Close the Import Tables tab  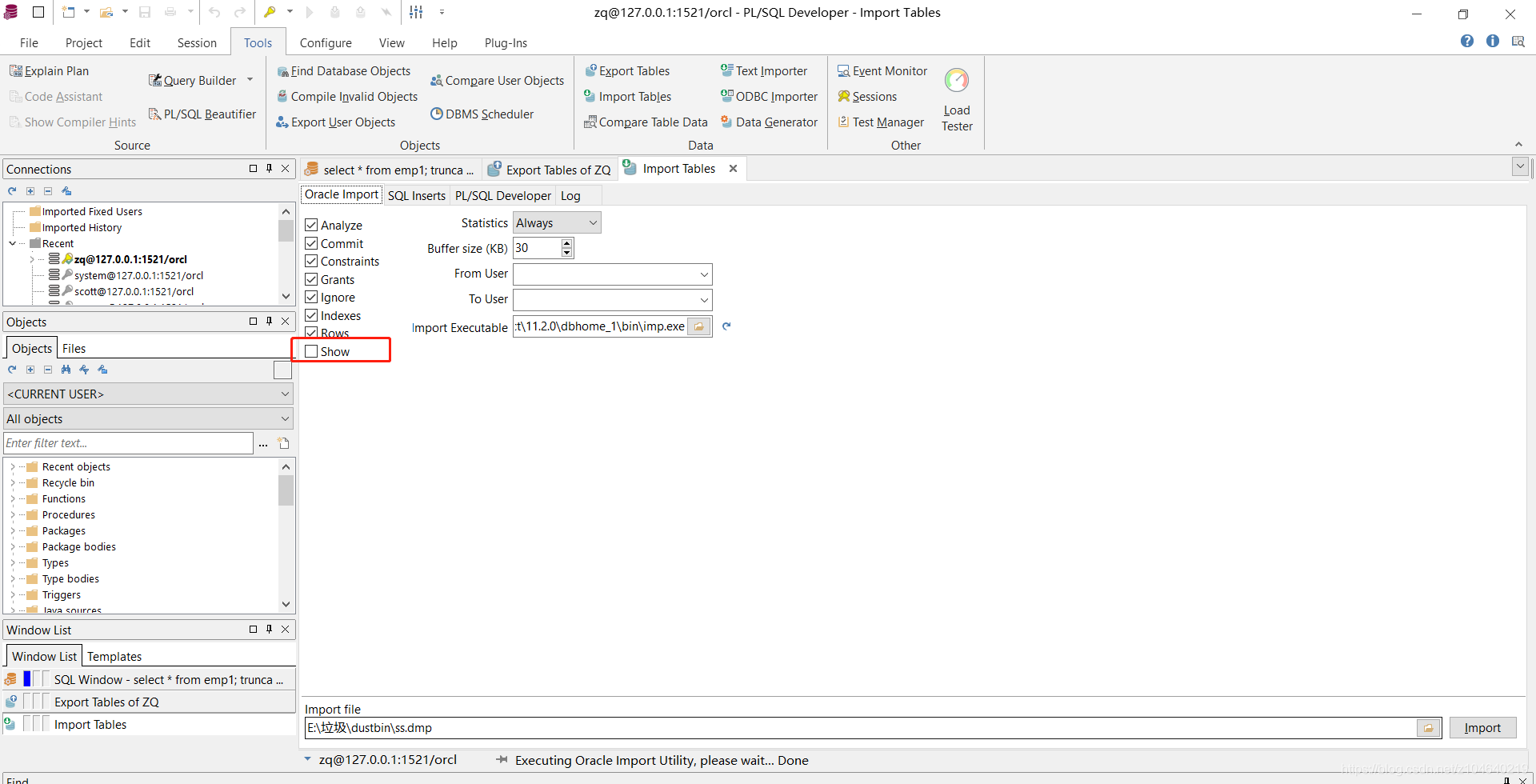pyautogui.click(x=733, y=169)
